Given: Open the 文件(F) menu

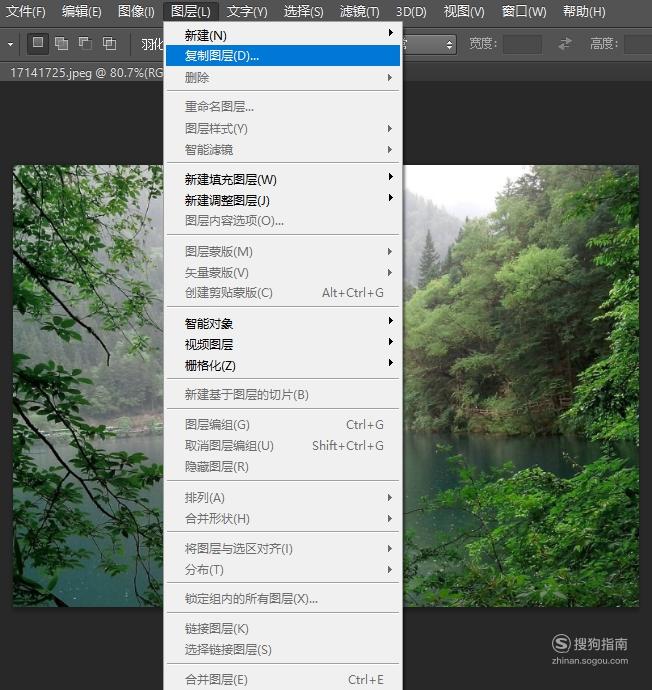Looking at the screenshot, I should [x=26, y=11].
